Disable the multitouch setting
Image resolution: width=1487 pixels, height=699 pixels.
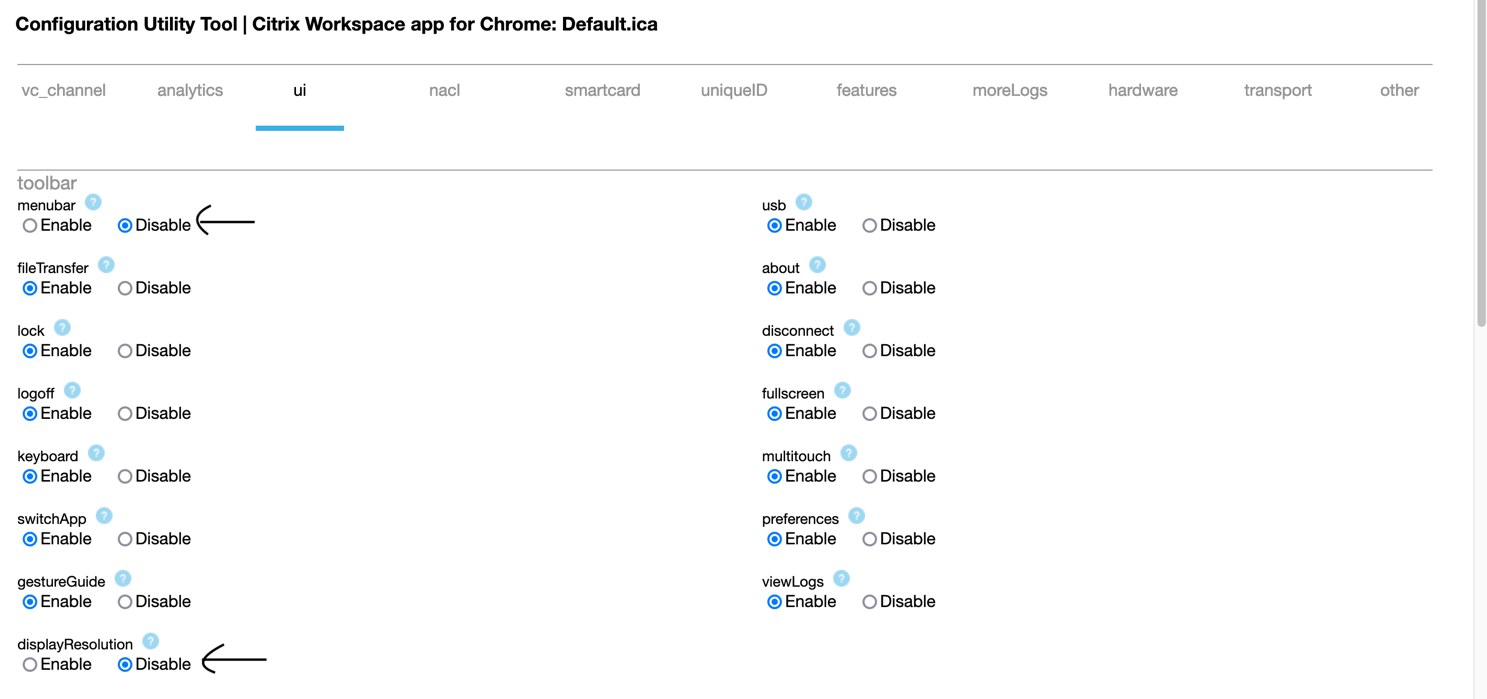pyautogui.click(x=870, y=477)
